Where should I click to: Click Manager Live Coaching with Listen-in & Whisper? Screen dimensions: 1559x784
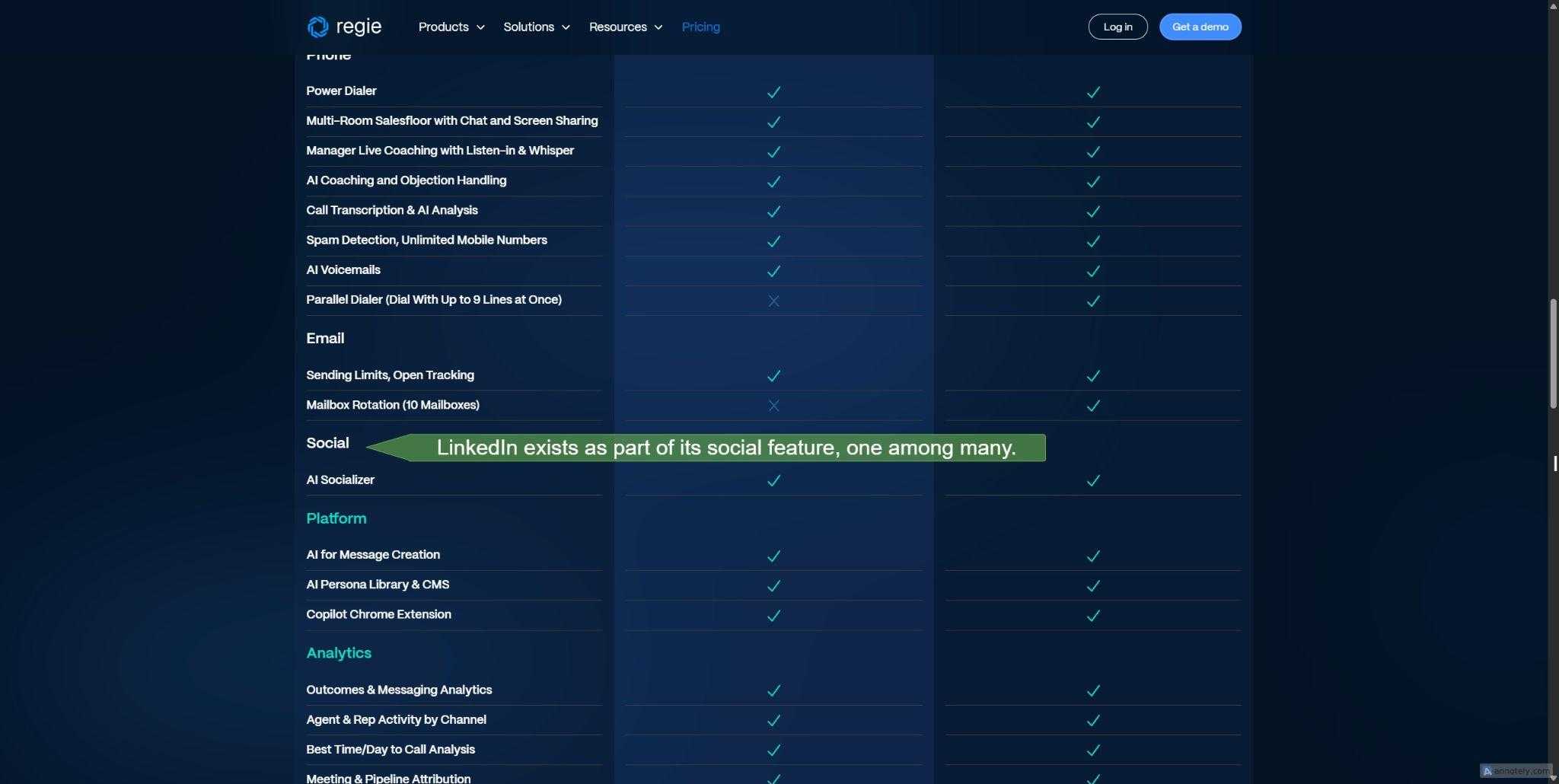[x=440, y=150]
